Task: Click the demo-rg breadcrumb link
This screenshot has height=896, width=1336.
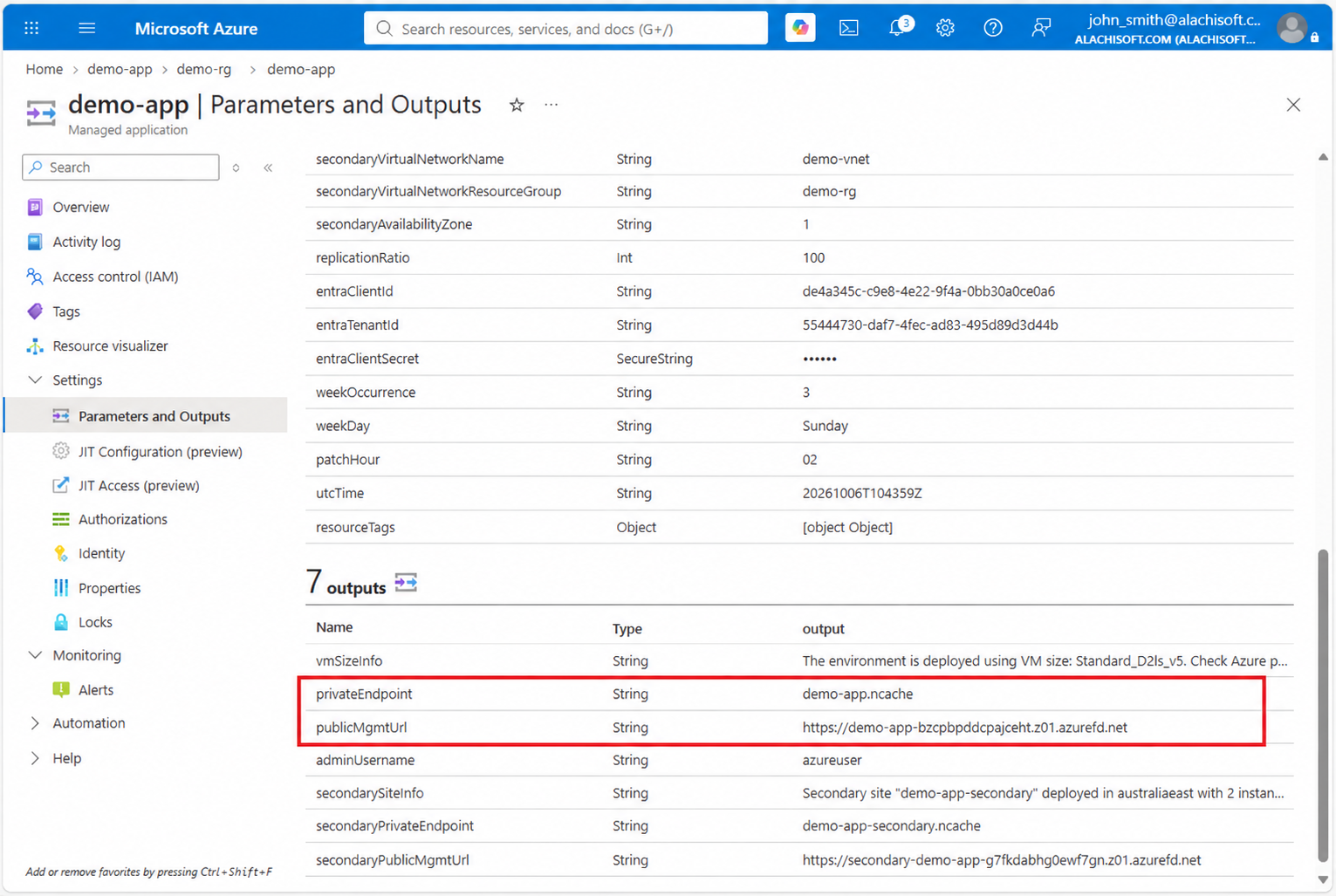Action: [204, 69]
